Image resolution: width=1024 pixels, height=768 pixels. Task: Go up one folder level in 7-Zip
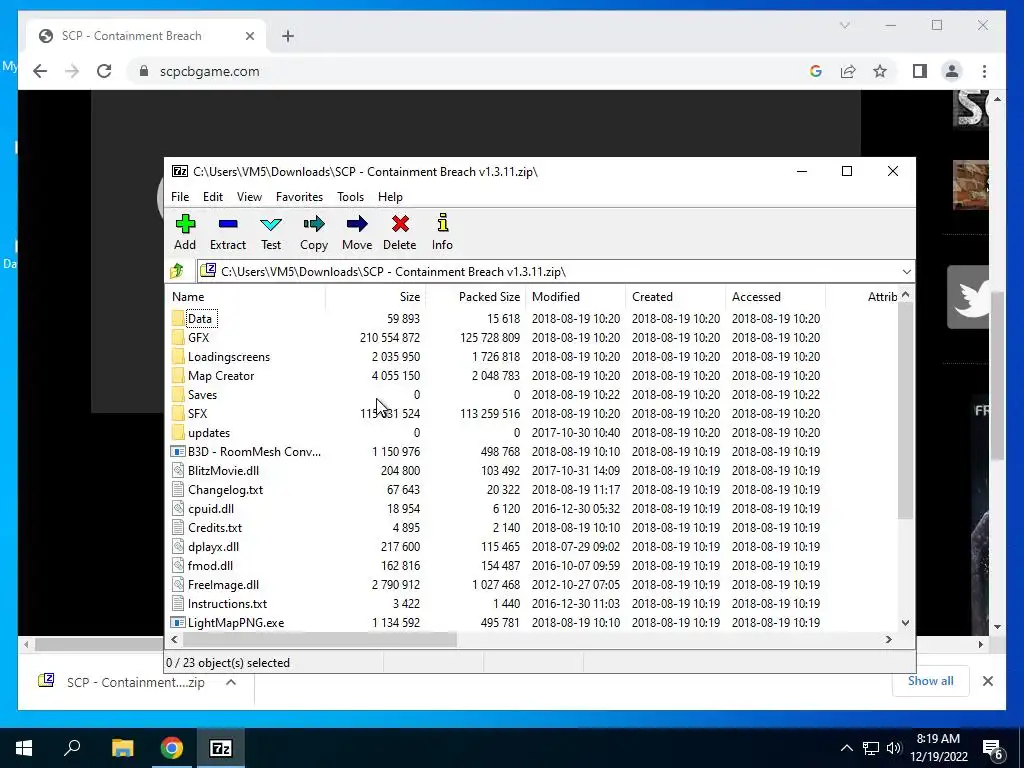(x=177, y=271)
